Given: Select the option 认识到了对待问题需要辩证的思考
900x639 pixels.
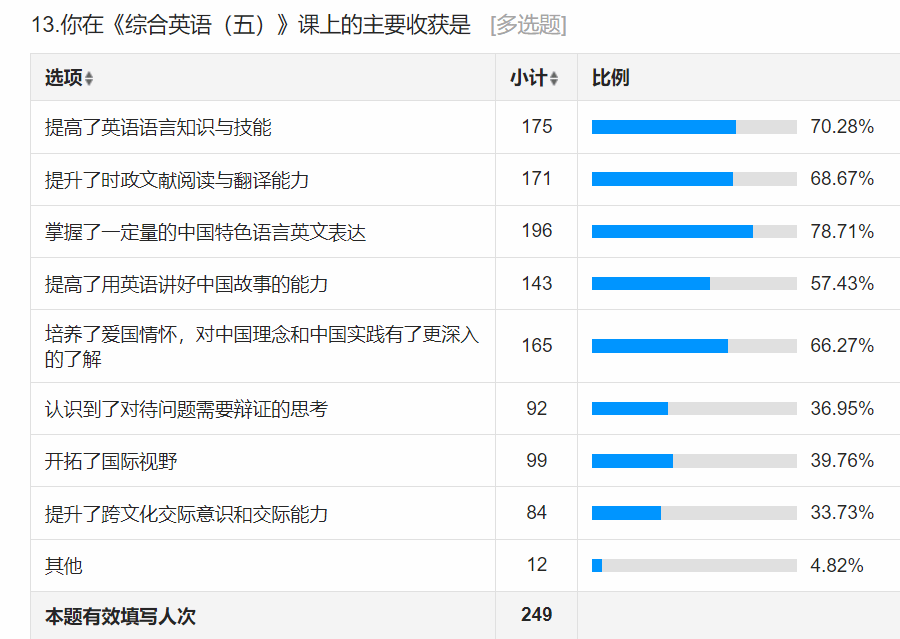Looking at the screenshot, I should [186, 409].
